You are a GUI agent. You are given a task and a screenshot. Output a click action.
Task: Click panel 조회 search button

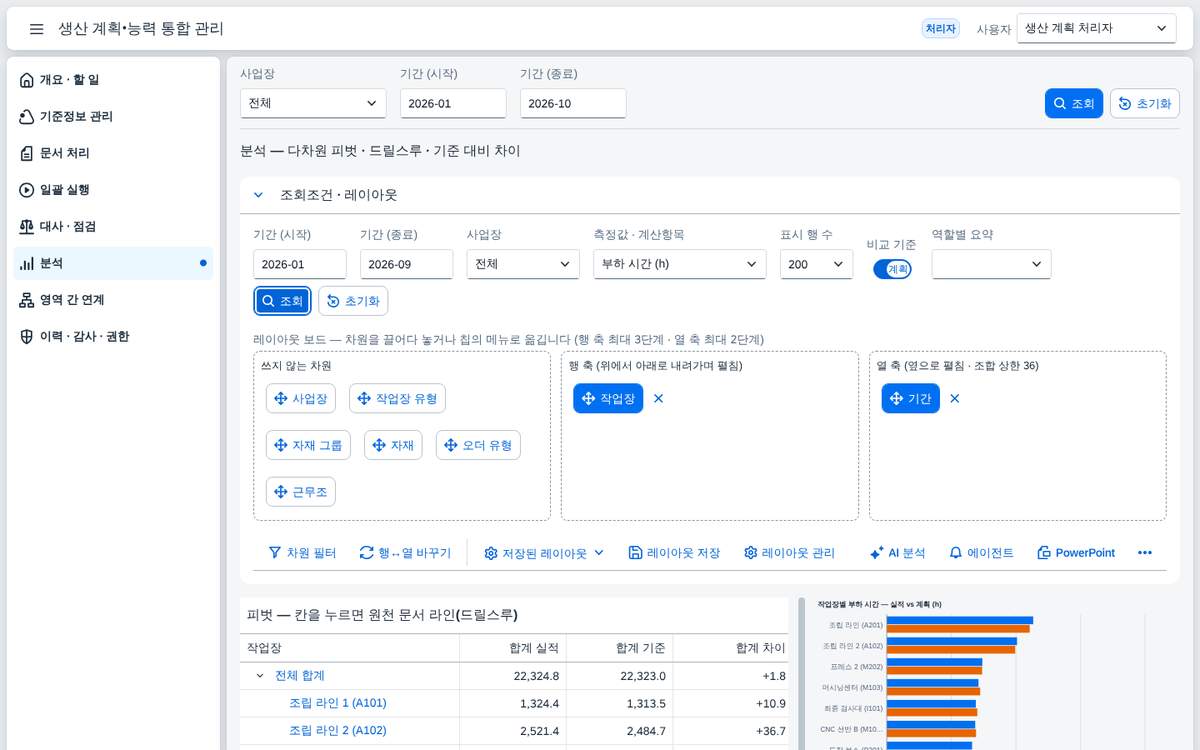(282, 301)
